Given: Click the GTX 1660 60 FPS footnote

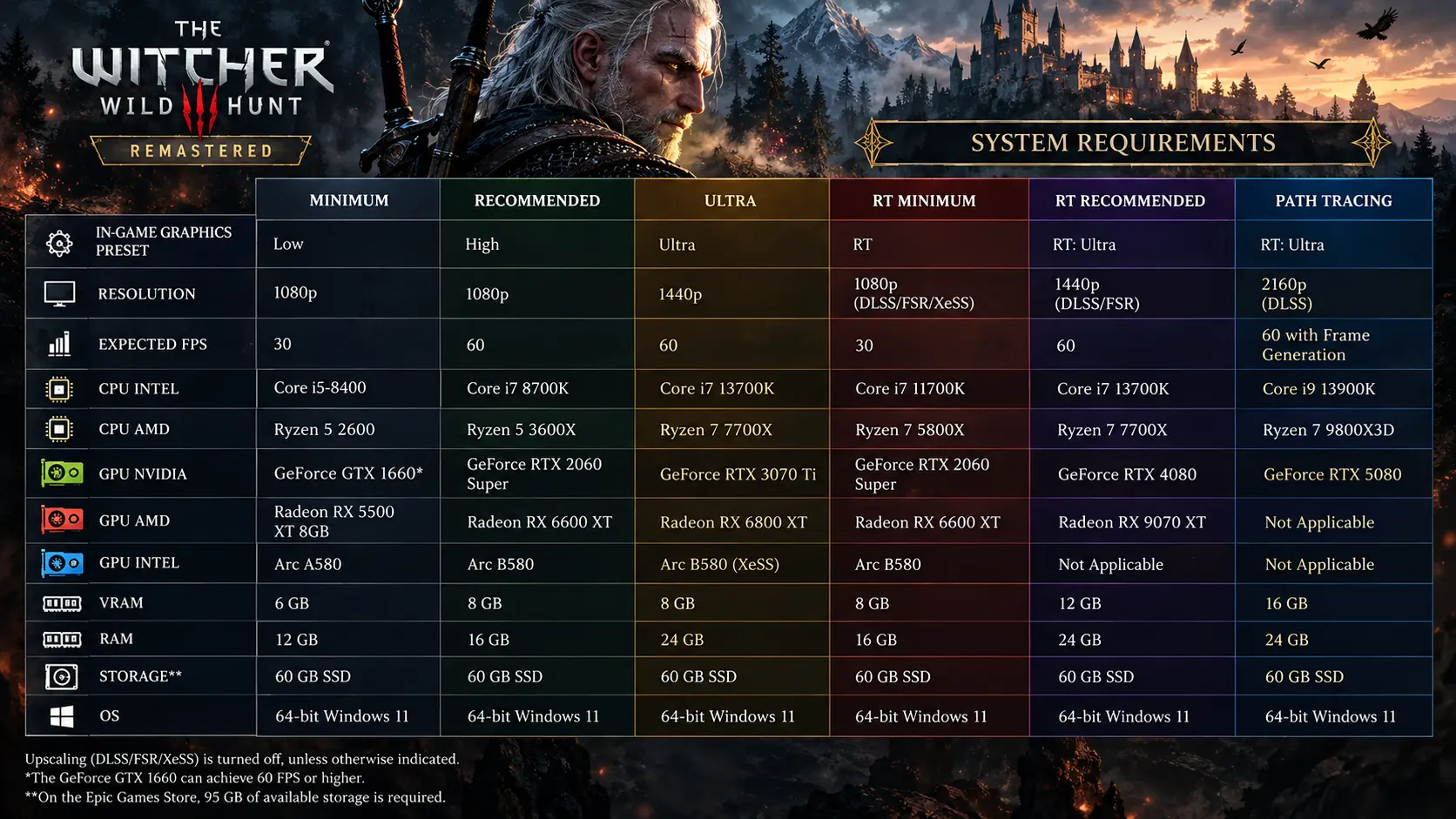Looking at the screenshot, I should click(x=195, y=778).
